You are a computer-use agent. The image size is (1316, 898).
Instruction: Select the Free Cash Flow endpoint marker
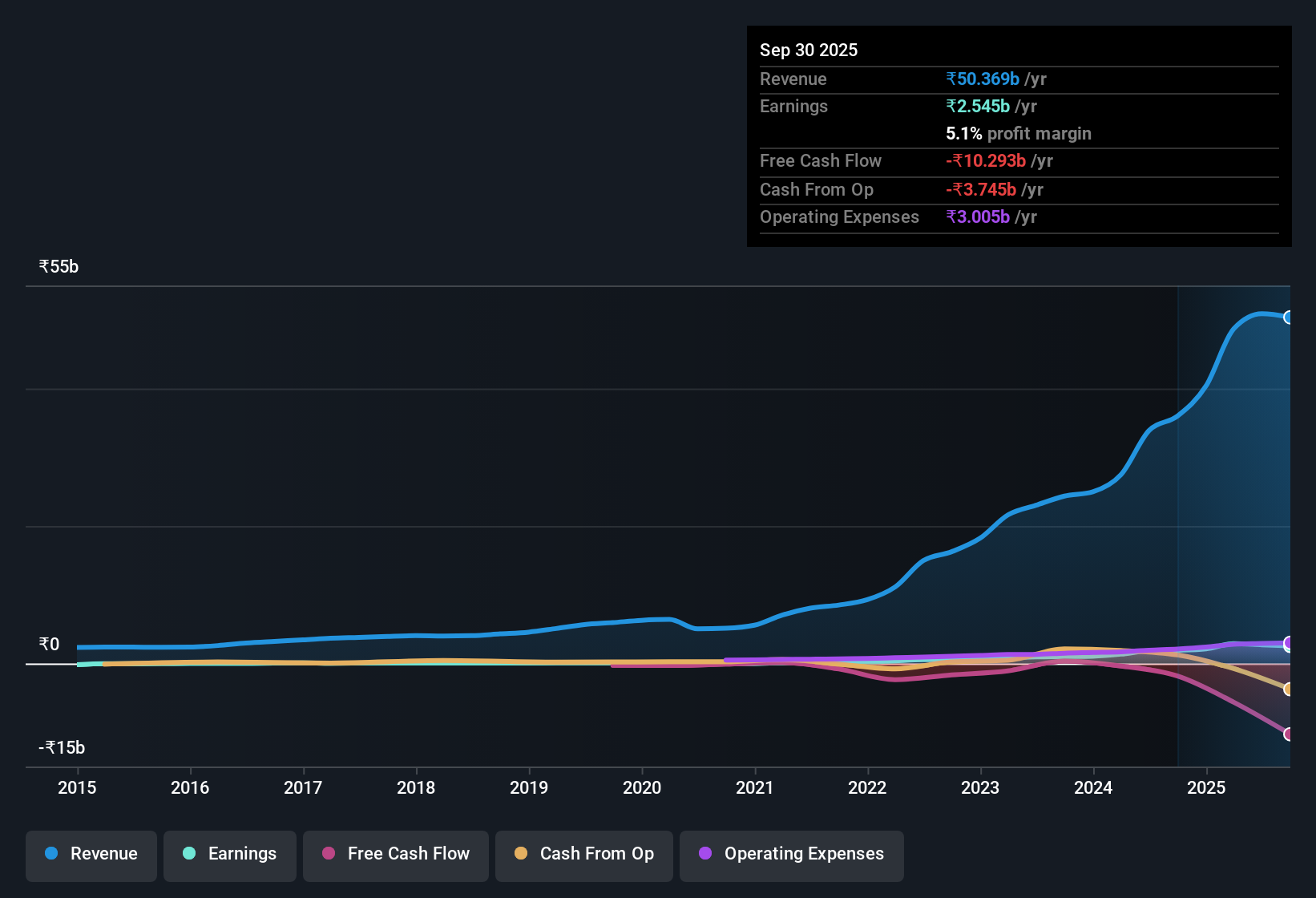(x=1289, y=734)
